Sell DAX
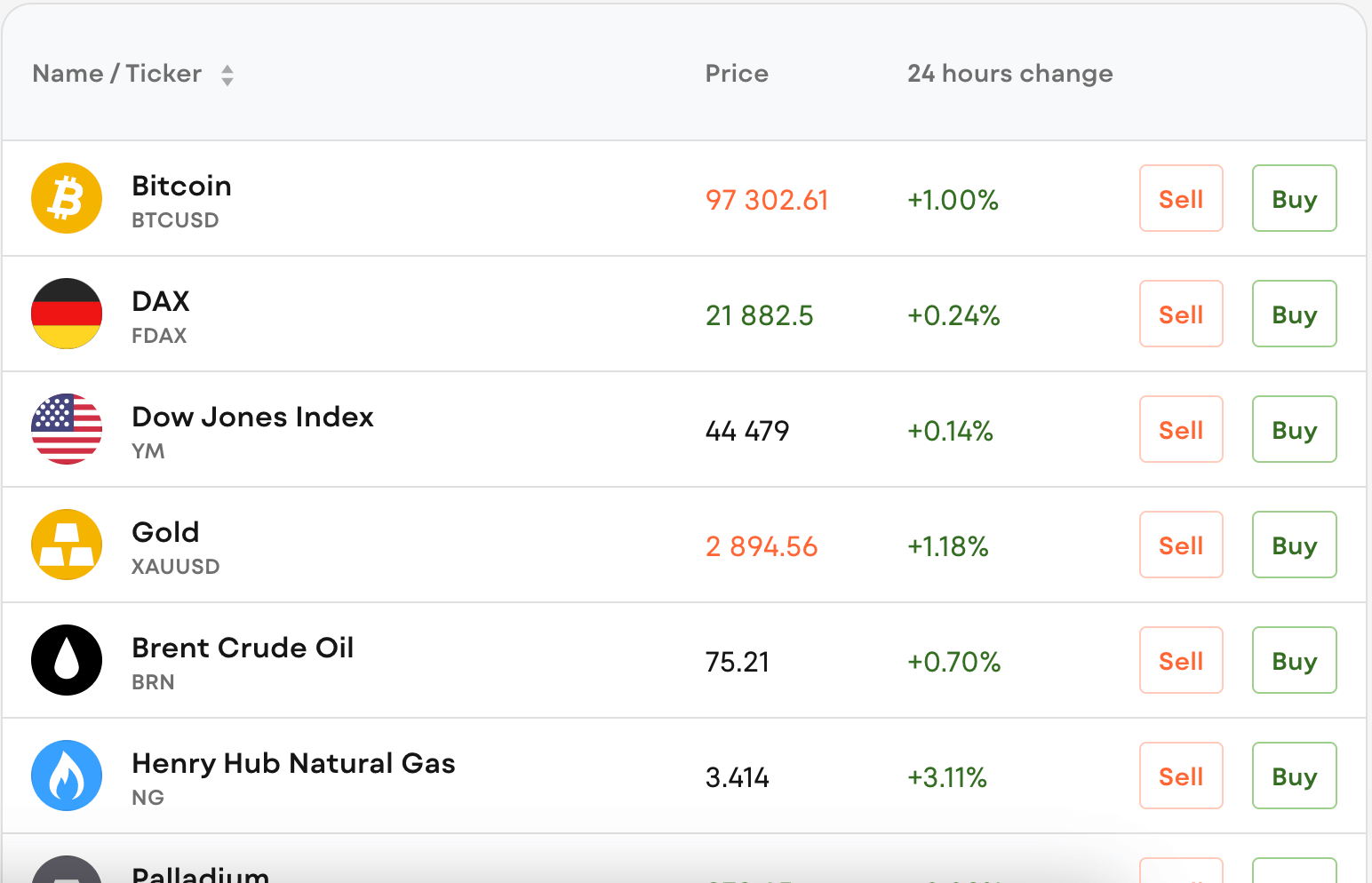The width and height of the screenshot is (1372, 883). 1181,314
